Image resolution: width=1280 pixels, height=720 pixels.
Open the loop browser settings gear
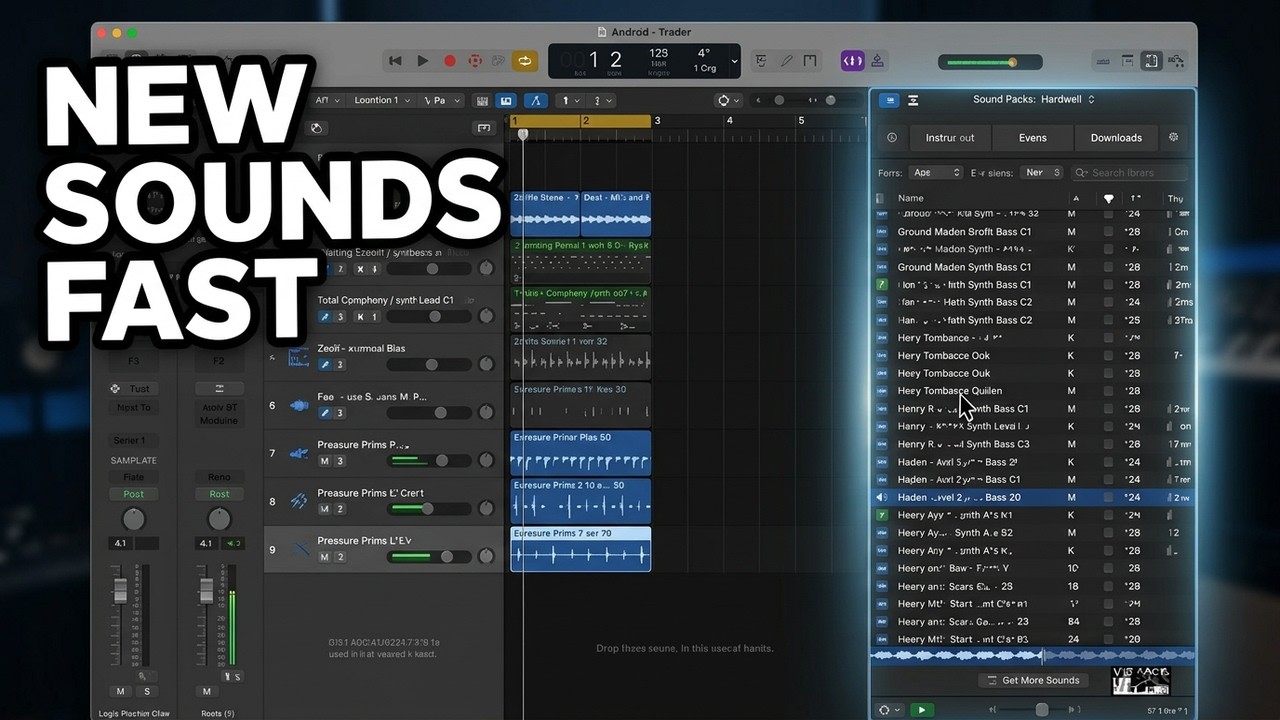[x=1174, y=137]
